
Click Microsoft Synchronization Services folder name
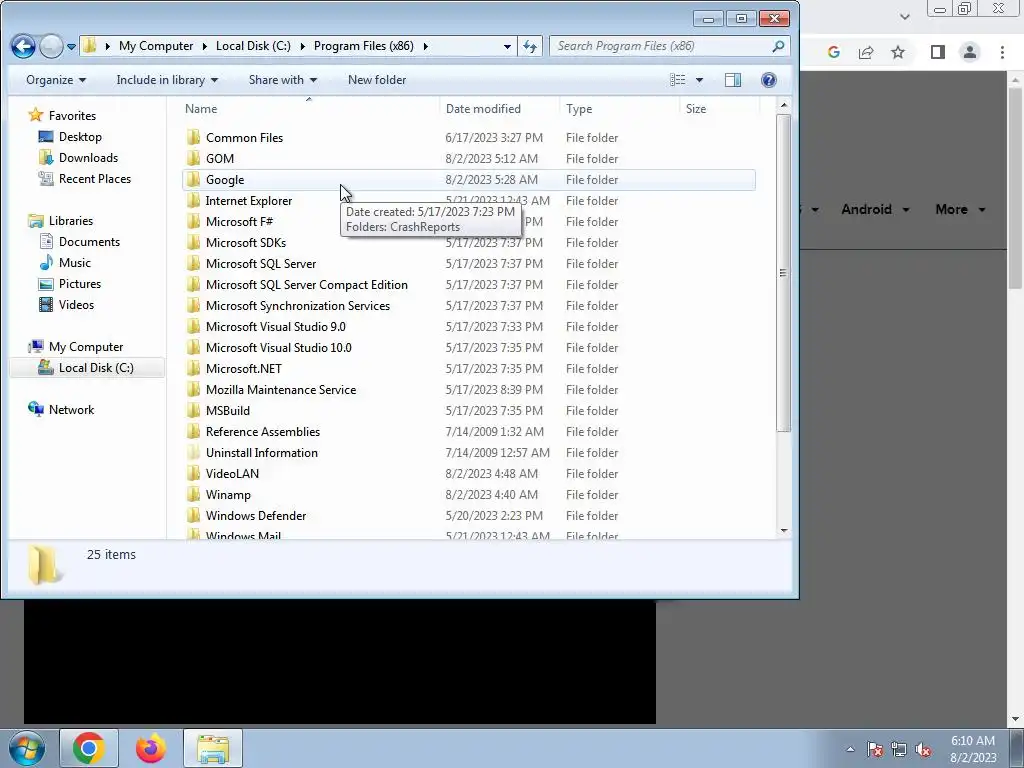tap(298, 306)
